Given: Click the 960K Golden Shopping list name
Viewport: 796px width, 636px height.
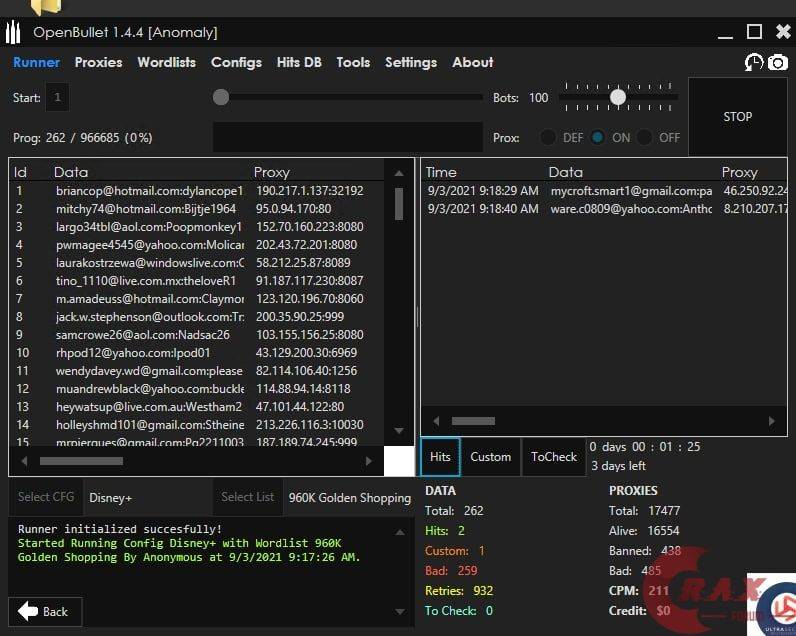Looking at the screenshot, I should tap(350, 497).
